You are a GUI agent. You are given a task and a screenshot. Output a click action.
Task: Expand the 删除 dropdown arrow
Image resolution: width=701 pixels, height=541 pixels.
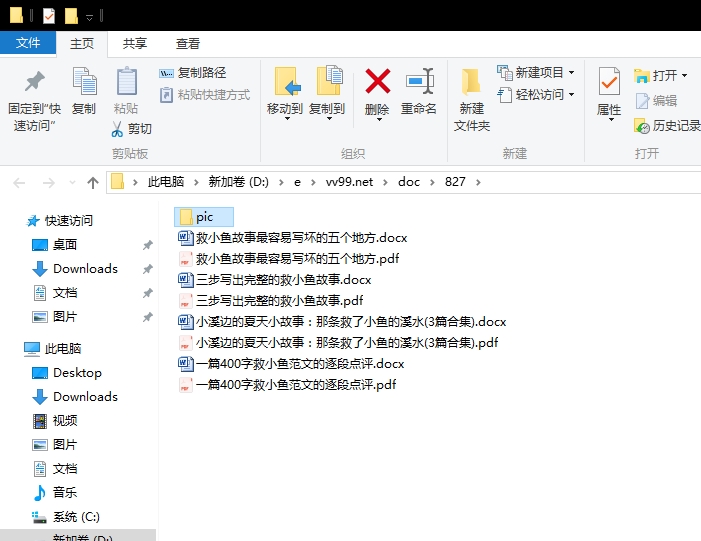point(378,120)
